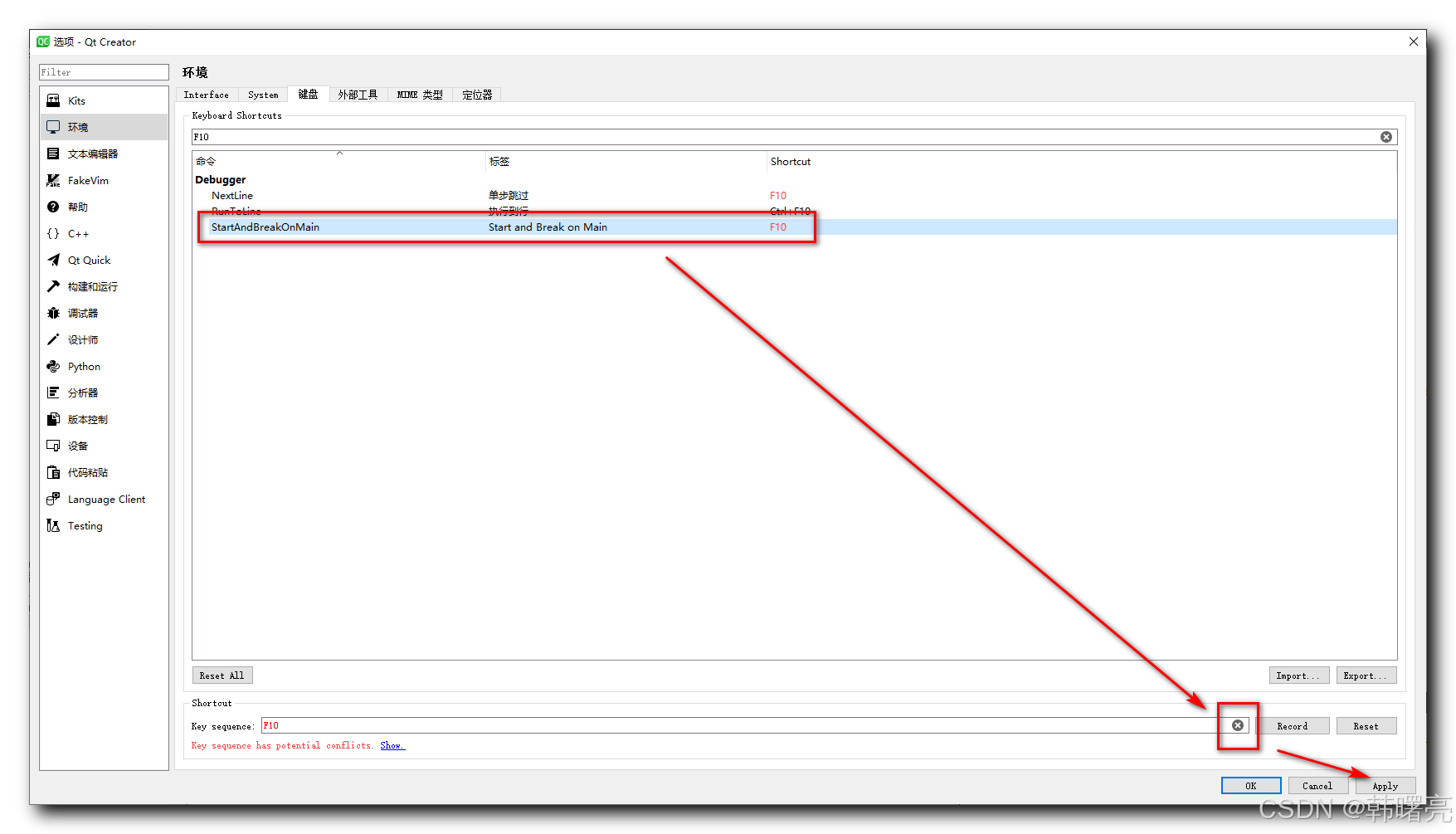1456x834 pixels.
Task: Switch to the System tab
Action: [263, 95]
